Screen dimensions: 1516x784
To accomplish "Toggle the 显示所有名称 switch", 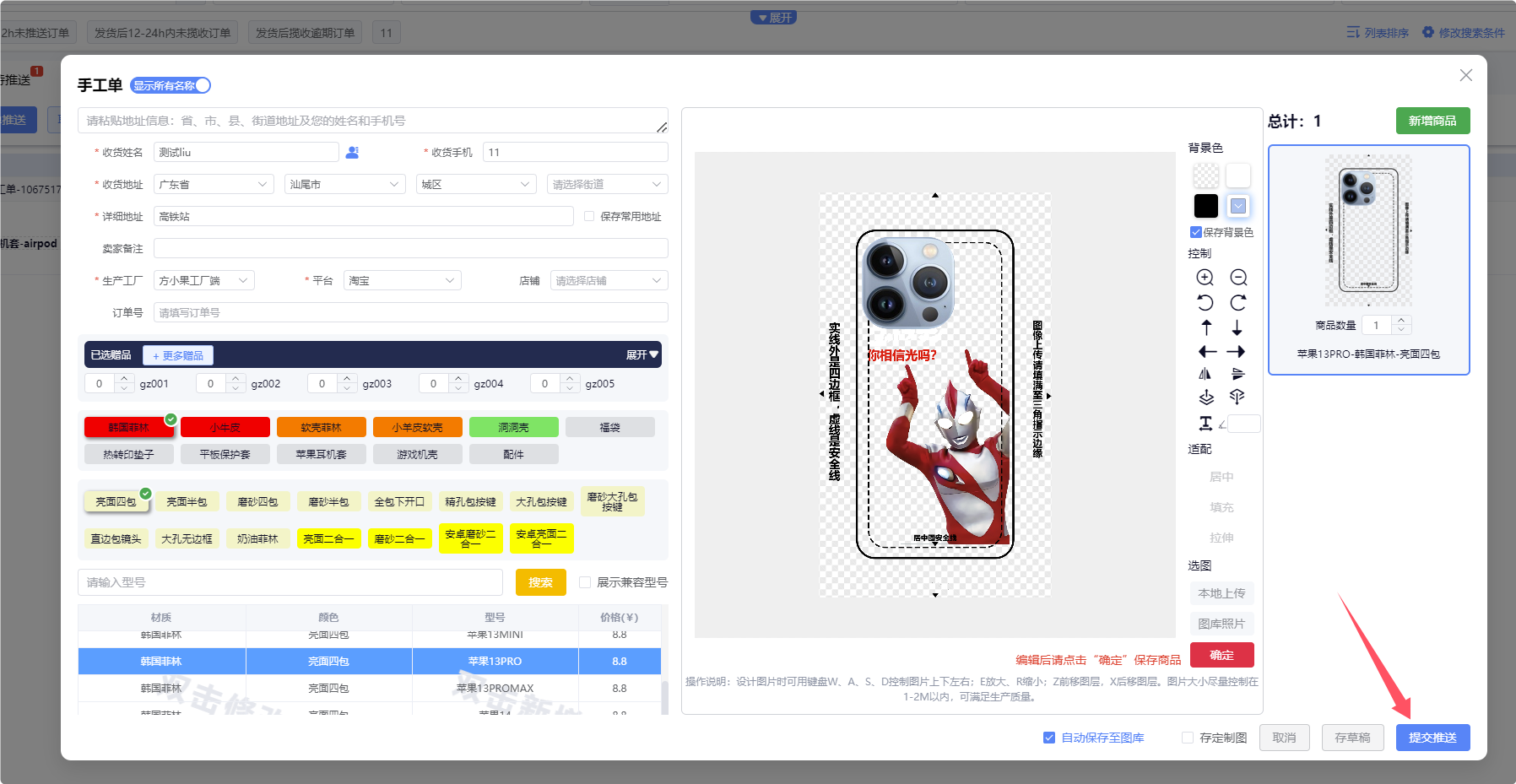I will (171, 85).
